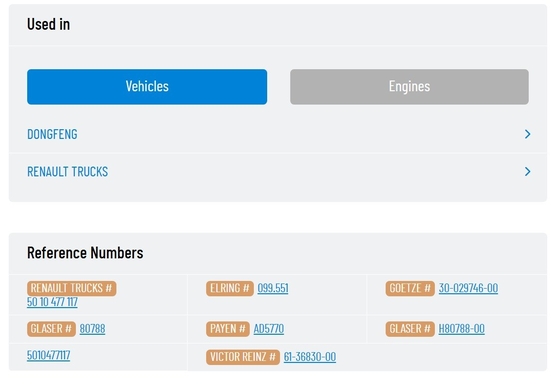
Task: Open Goetze reference 30-029746-00
Action: click(x=468, y=288)
